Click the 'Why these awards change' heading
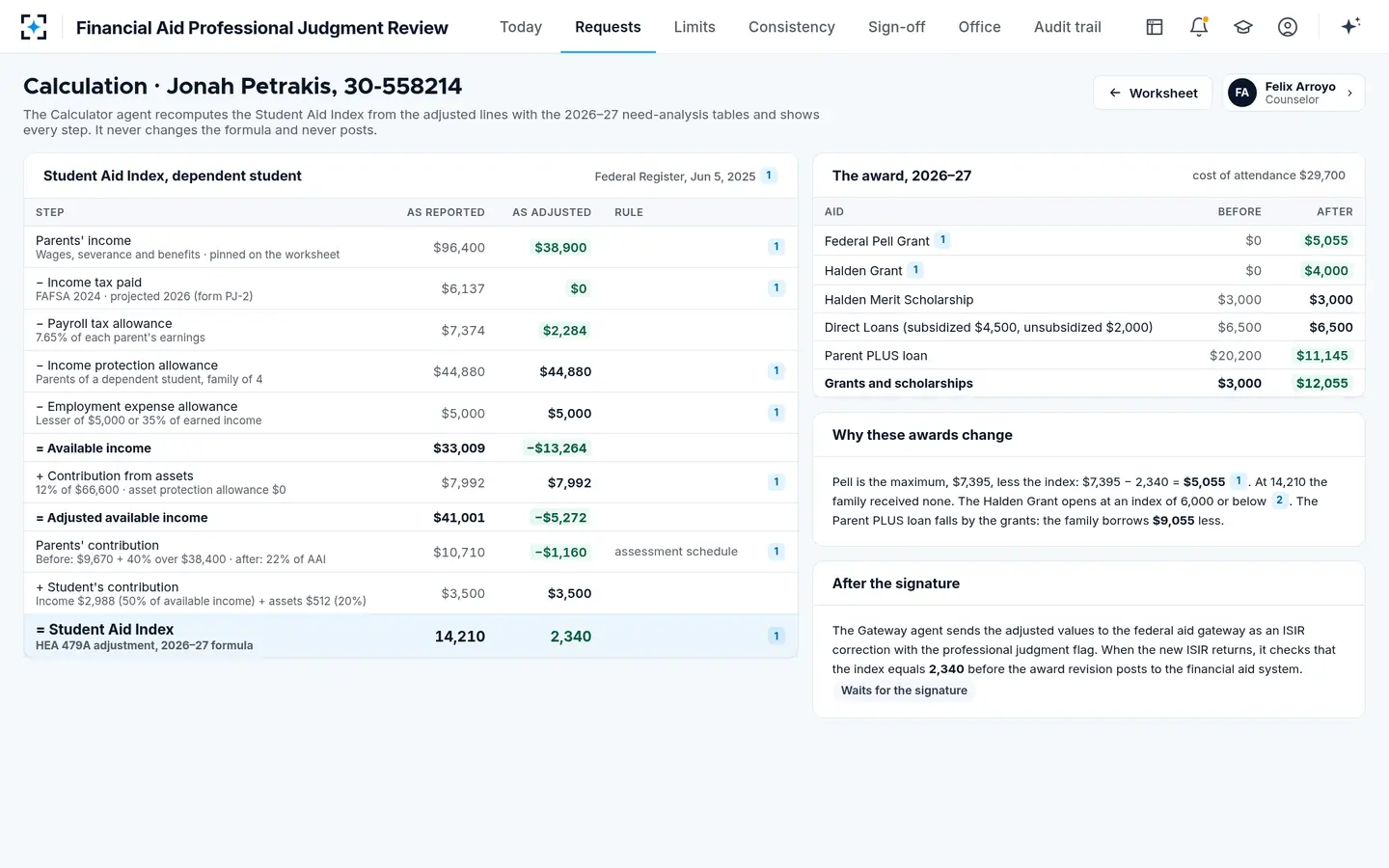This screenshot has height=868, width=1389. coord(922,435)
